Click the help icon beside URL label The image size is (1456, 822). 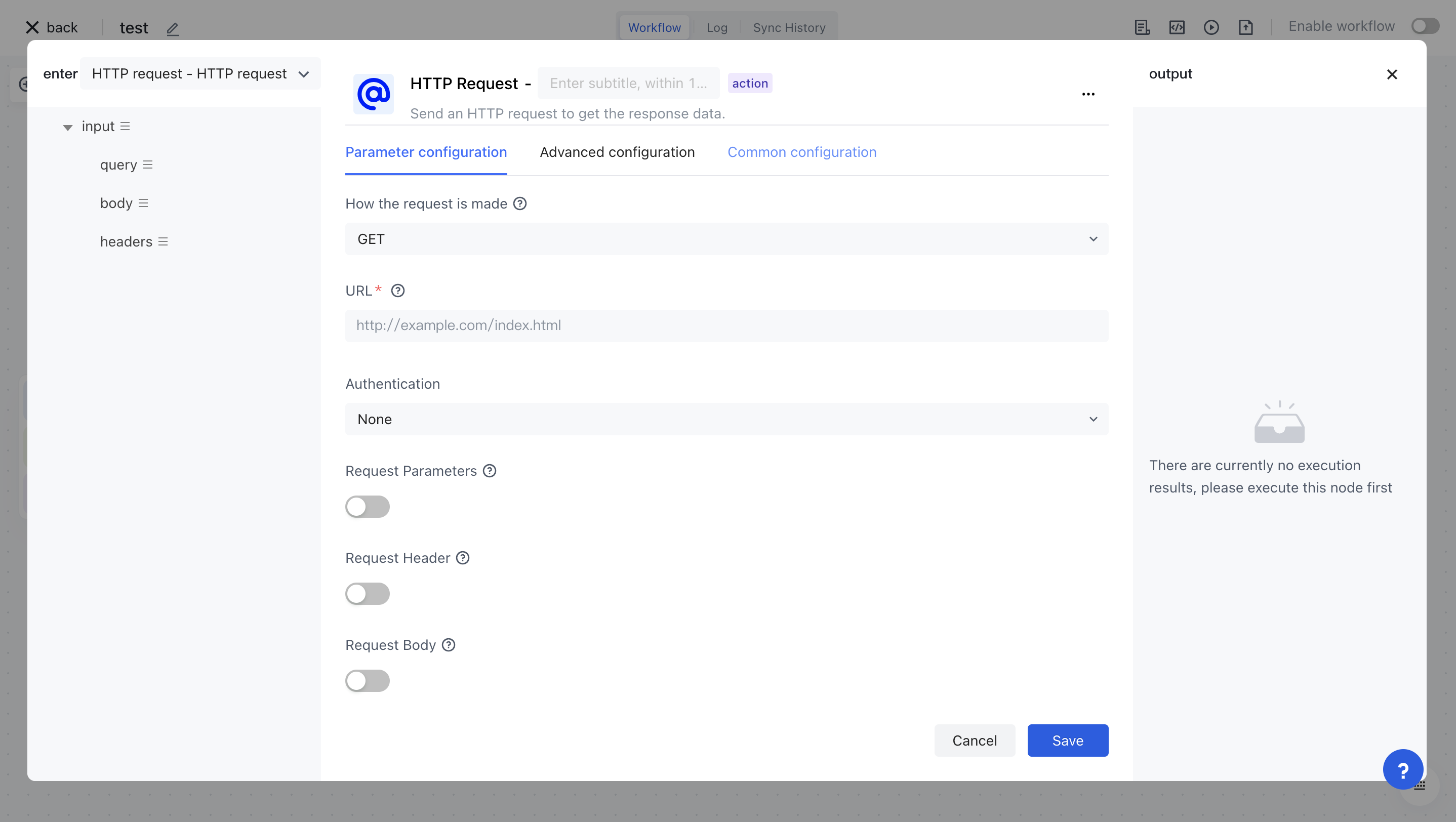398,291
